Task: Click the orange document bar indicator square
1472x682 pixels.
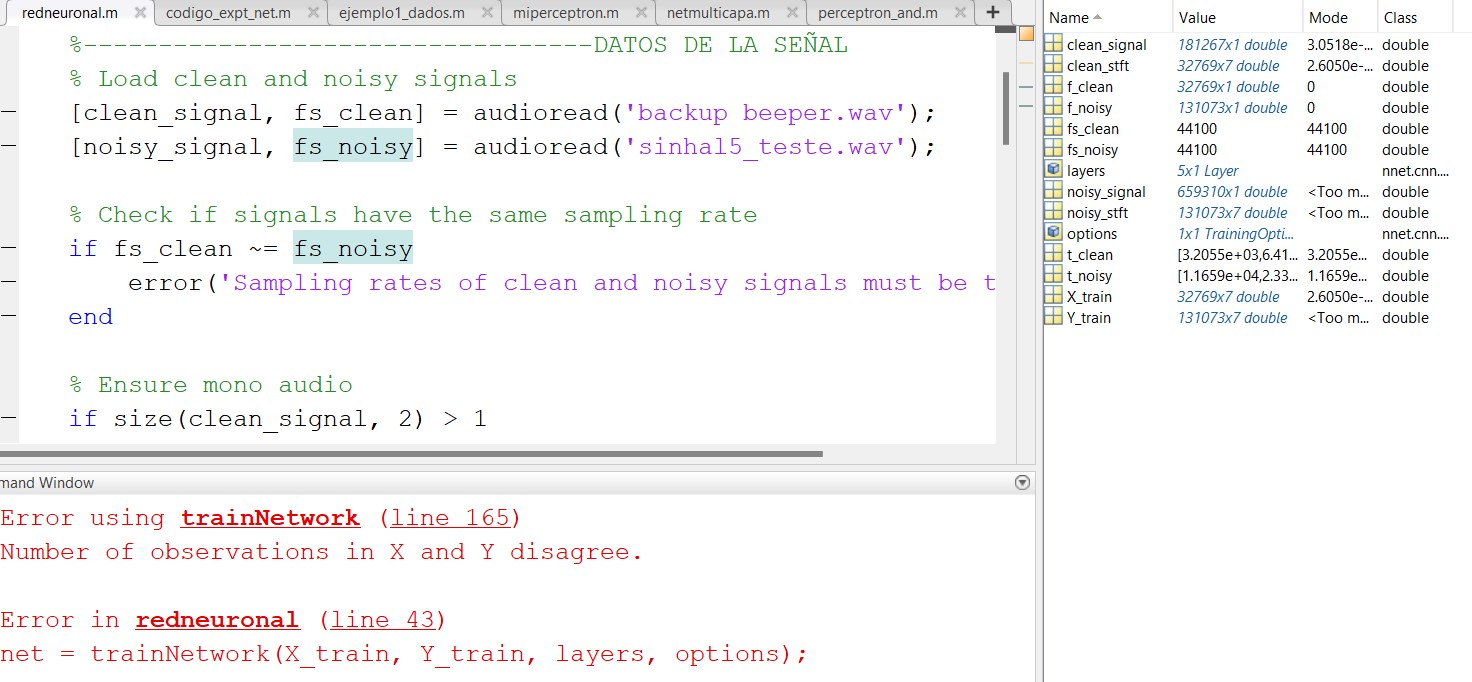Action: pos(1026,33)
